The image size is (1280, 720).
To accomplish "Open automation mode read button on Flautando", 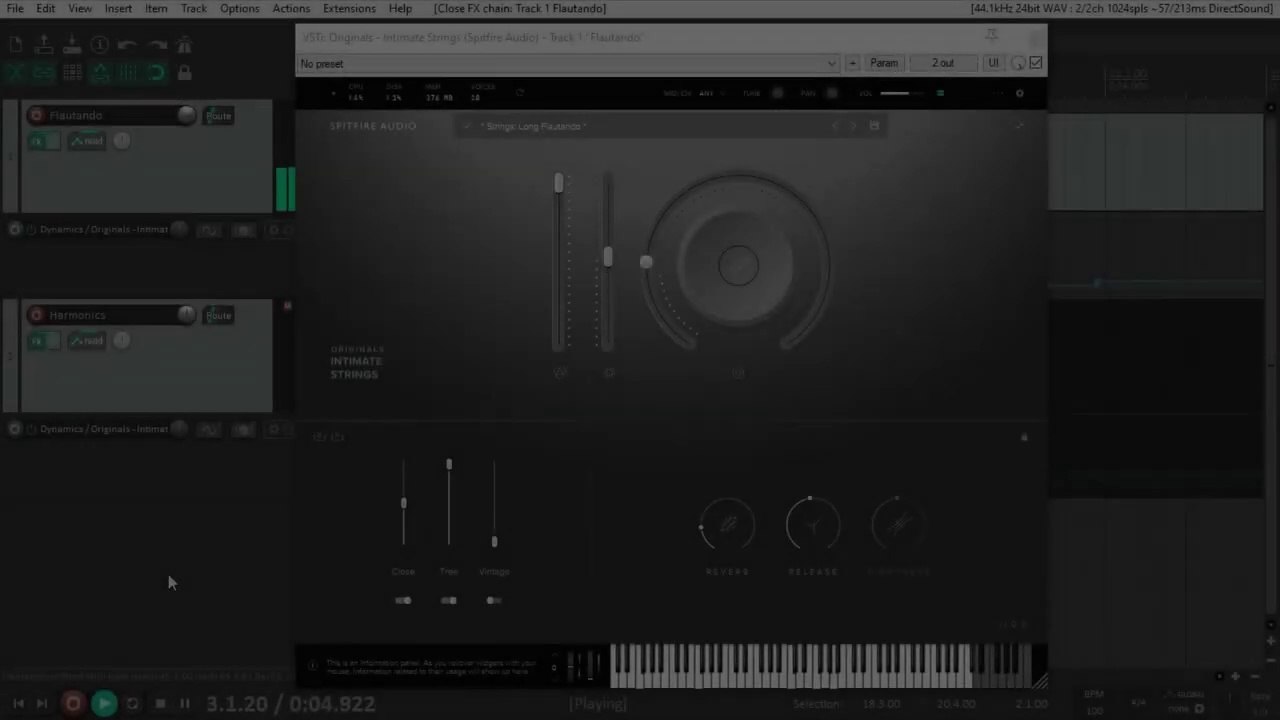I will tap(88, 141).
